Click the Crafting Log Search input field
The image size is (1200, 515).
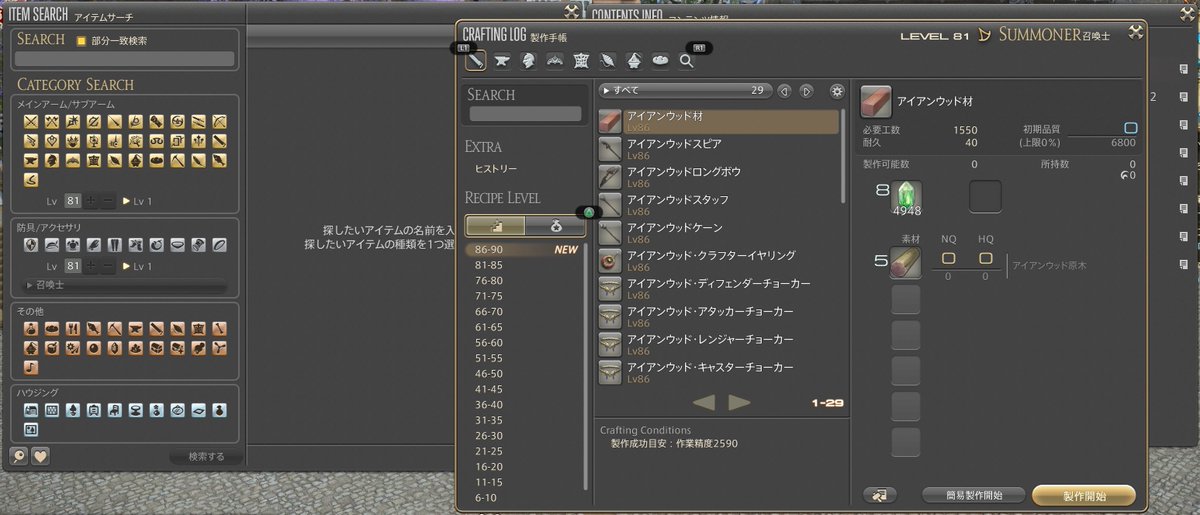pyautogui.click(x=526, y=114)
